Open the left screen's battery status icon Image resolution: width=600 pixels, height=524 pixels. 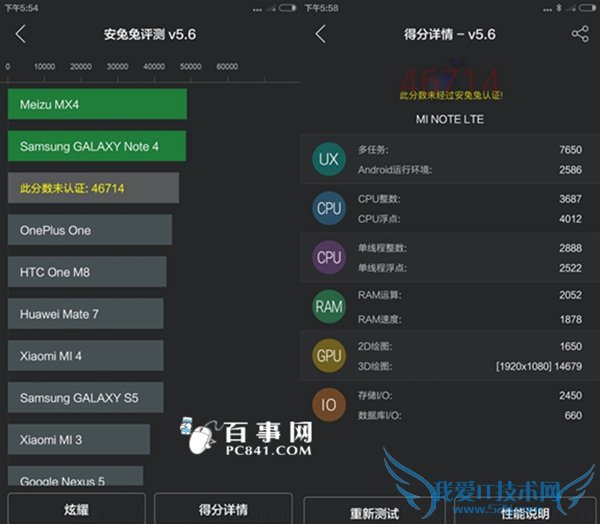(287, 8)
